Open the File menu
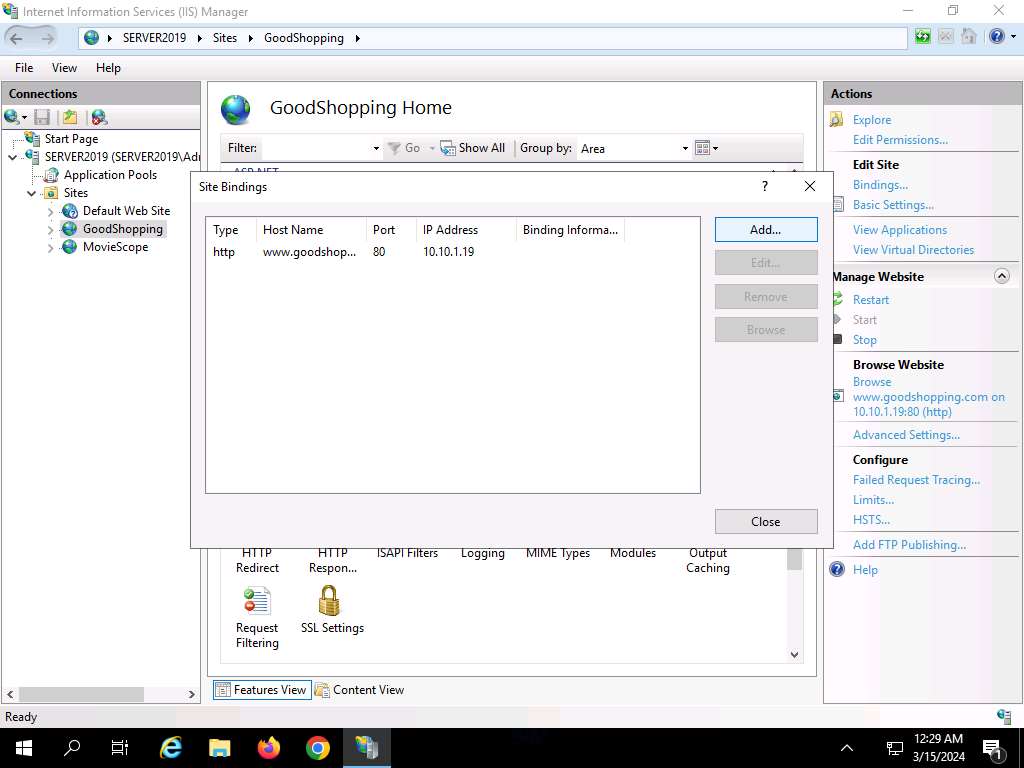Image resolution: width=1024 pixels, height=768 pixels. [24, 68]
